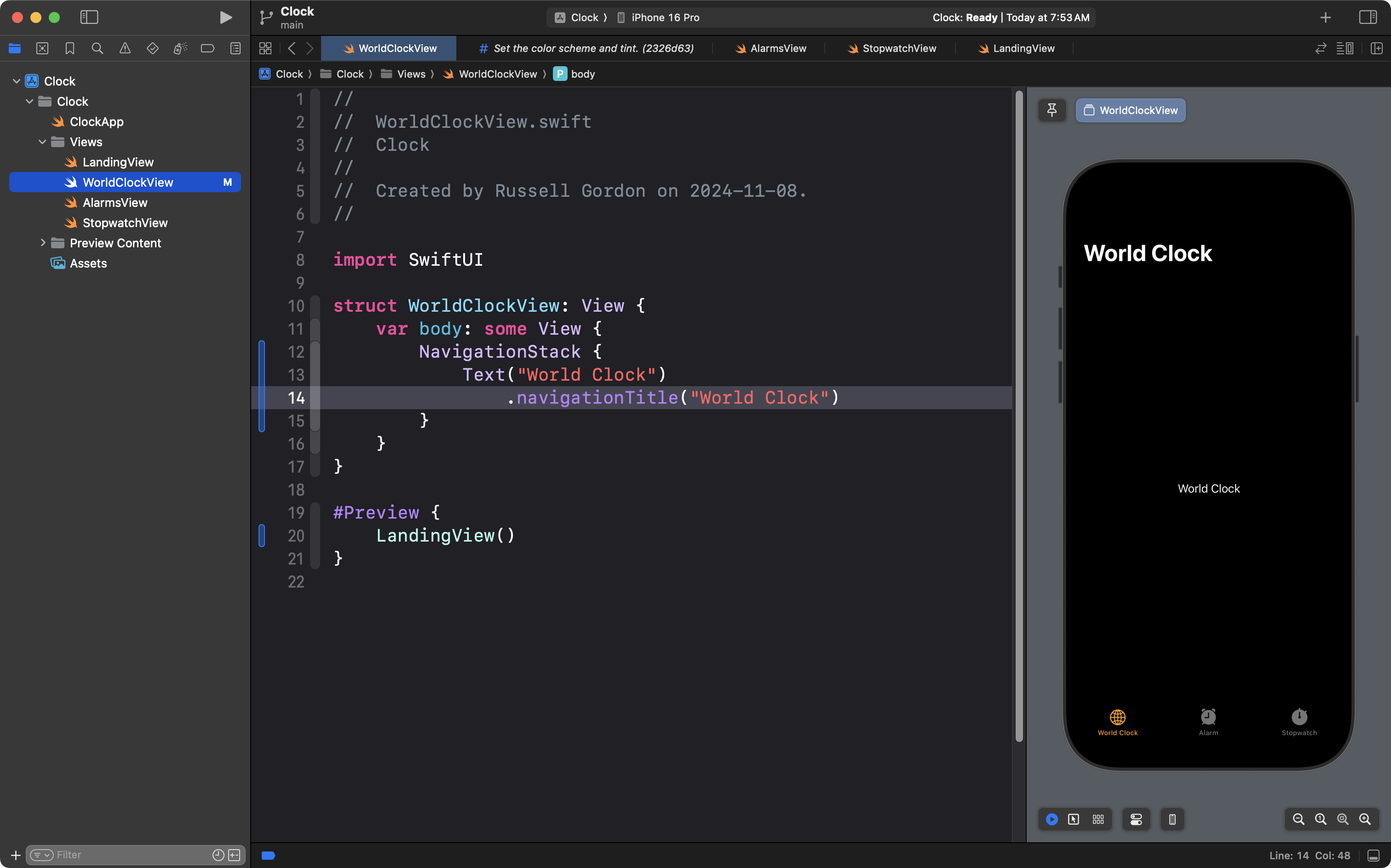Click zoom in on preview canvas
1391x868 pixels.
click(x=1365, y=819)
